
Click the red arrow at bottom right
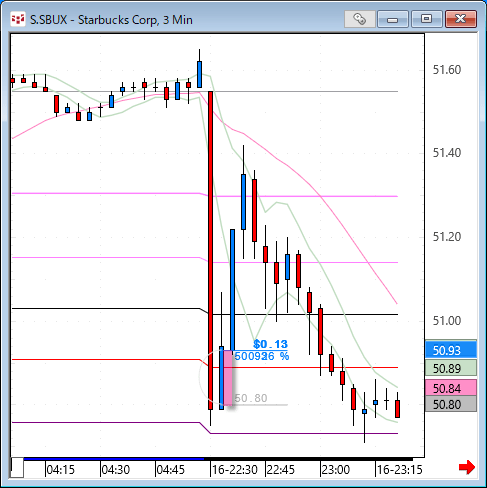[467, 467]
